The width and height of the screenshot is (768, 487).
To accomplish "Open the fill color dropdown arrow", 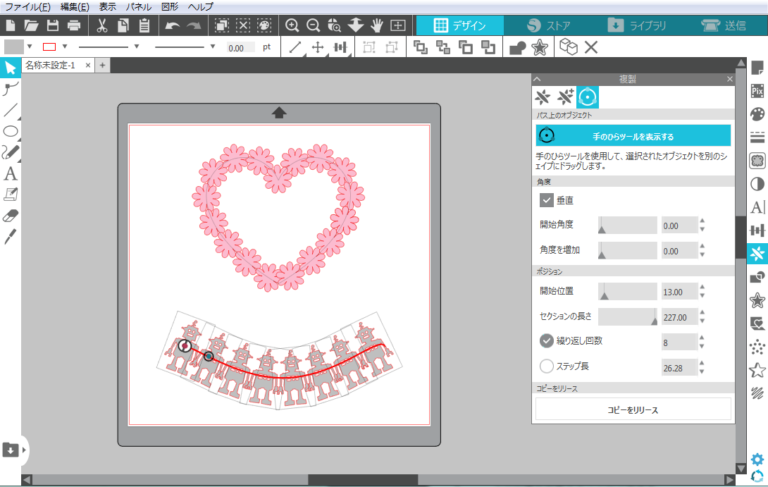I will (30, 47).
